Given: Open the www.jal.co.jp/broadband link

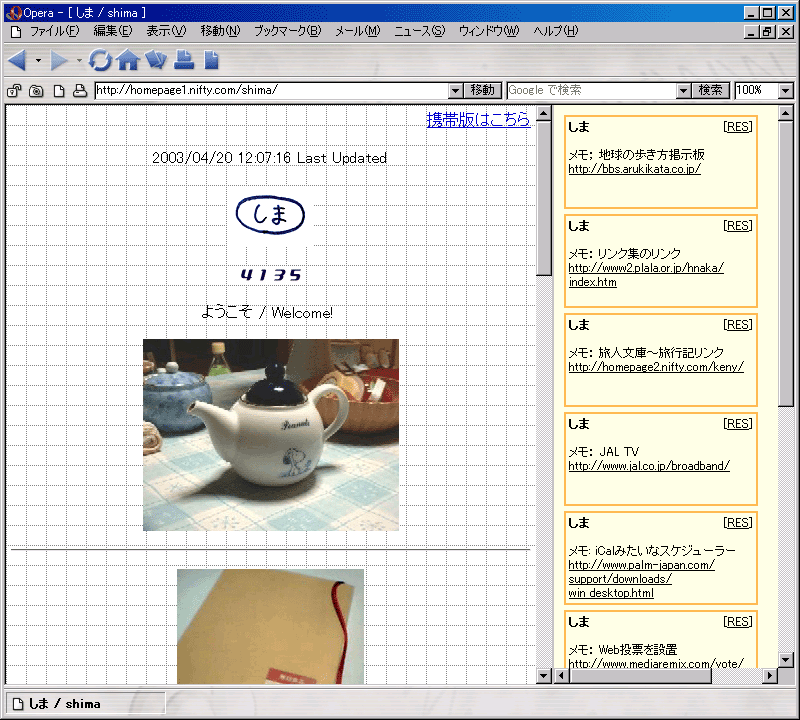Looking at the screenshot, I should [649, 466].
